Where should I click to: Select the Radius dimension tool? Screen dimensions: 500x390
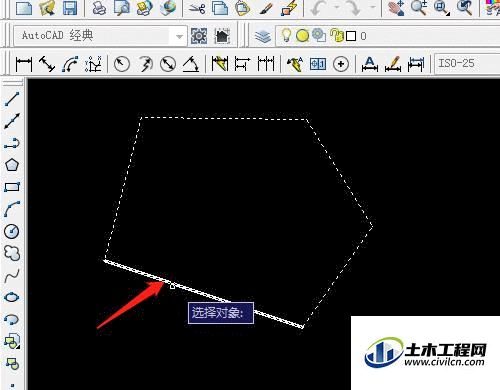coord(122,64)
